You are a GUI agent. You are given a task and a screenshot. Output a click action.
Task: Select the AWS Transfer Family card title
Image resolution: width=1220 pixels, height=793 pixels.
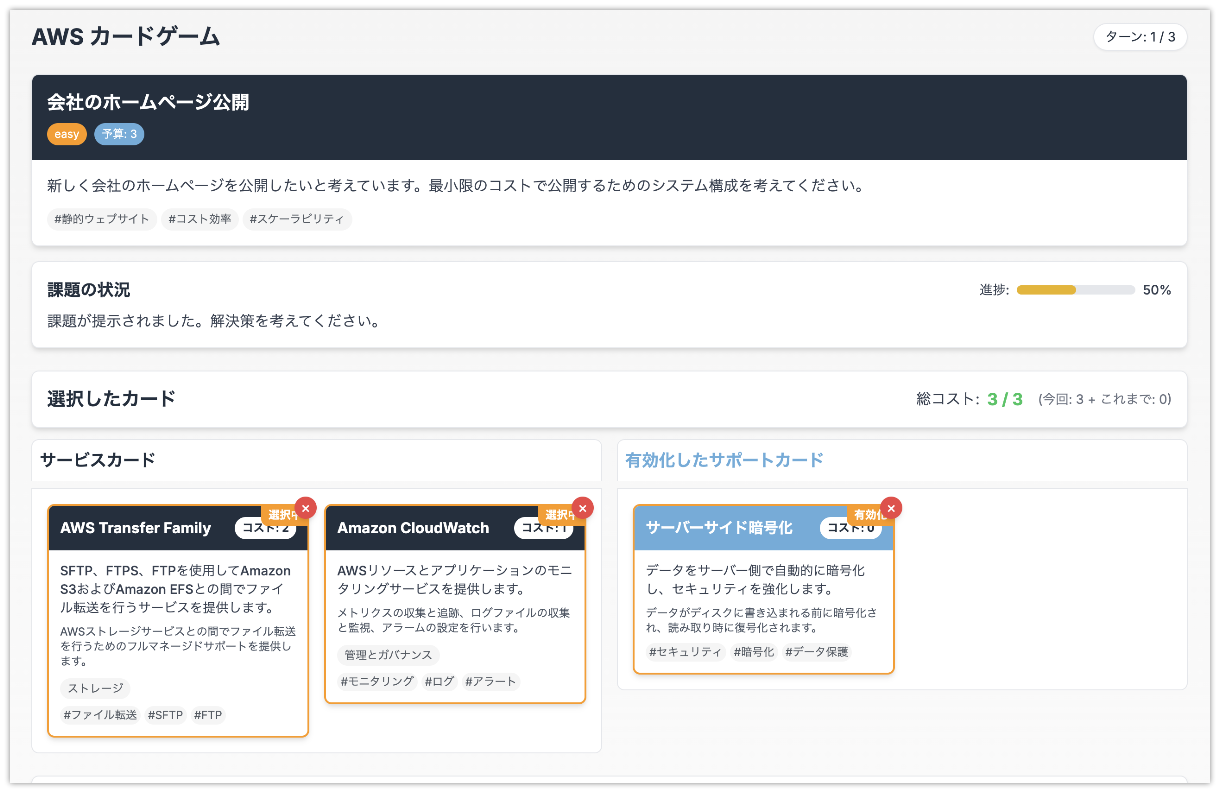(136, 528)
